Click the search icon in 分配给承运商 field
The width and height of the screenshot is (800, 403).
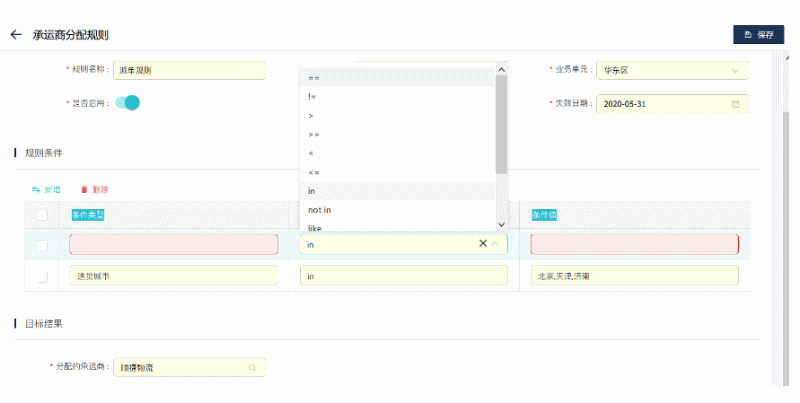click(x=252, y=368)
